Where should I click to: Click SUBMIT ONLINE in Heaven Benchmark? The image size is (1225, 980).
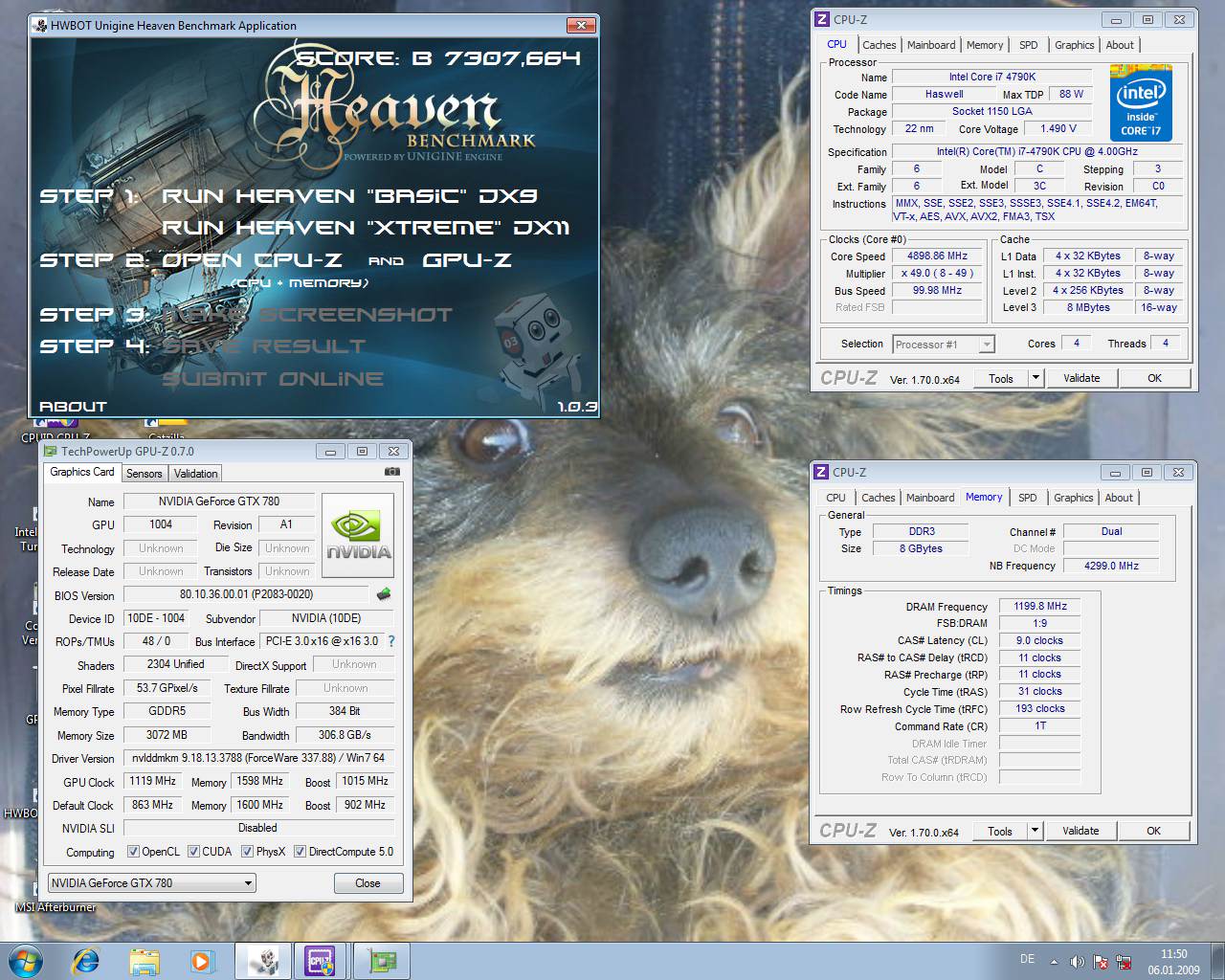pyautogui.click(x=273, y=379)
